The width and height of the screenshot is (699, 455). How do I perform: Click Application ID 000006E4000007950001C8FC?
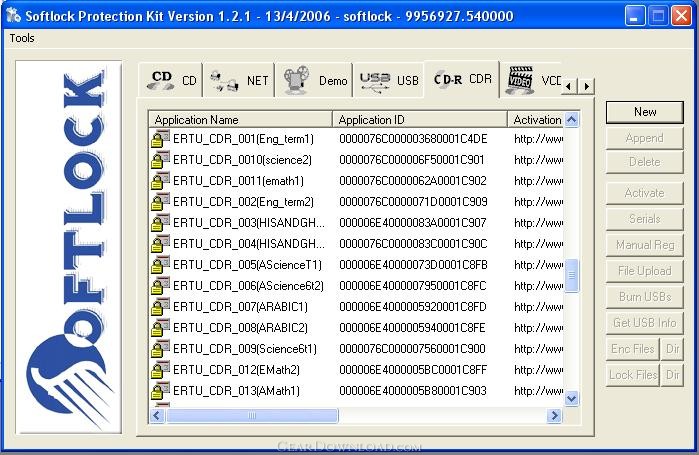click(413, 286)
